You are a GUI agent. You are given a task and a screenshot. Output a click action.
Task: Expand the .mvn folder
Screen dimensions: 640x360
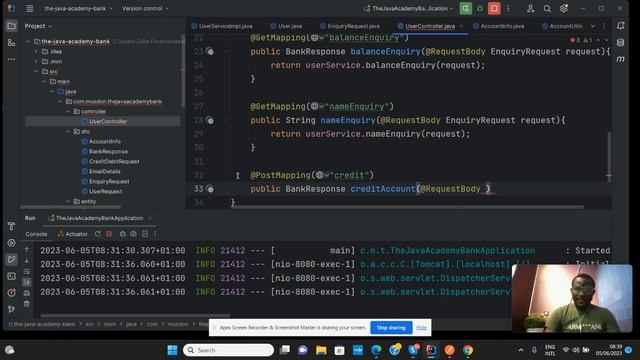tap(36, 62)
